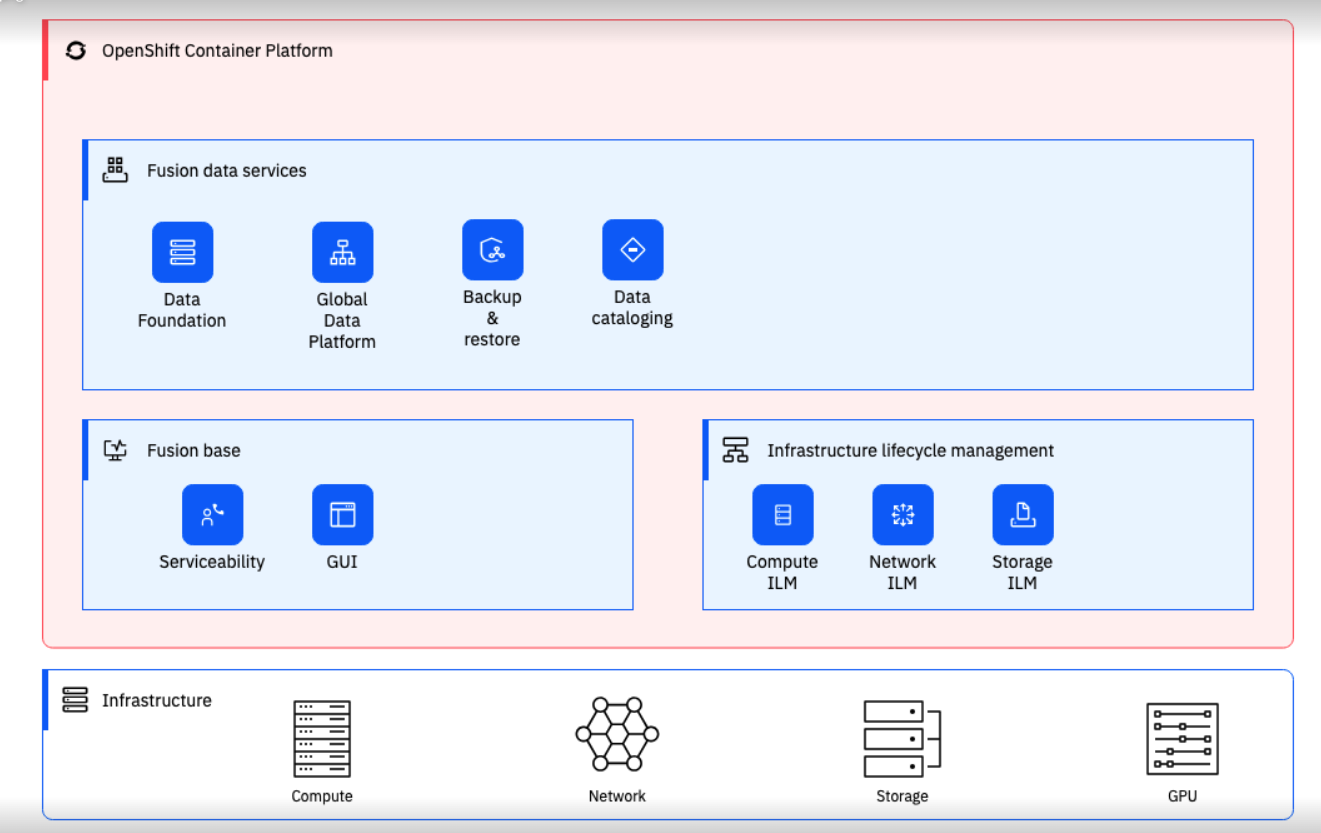Screen dimensions: 1321x833
Task: Click the Storage ILM label
Action: [1022, 572]
